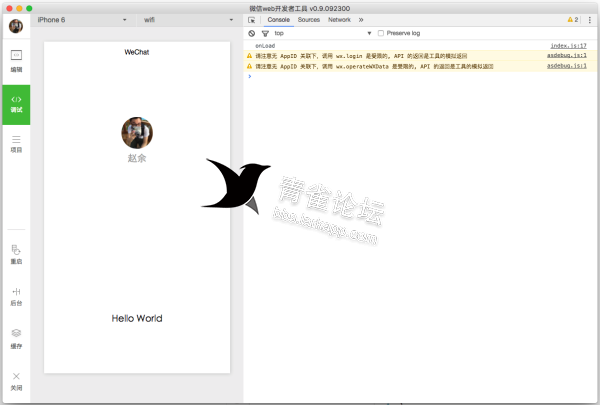Click the 重启 (Restart) sidebar icon
Screen dimensions: 600x405
click(x=16, y=255)
